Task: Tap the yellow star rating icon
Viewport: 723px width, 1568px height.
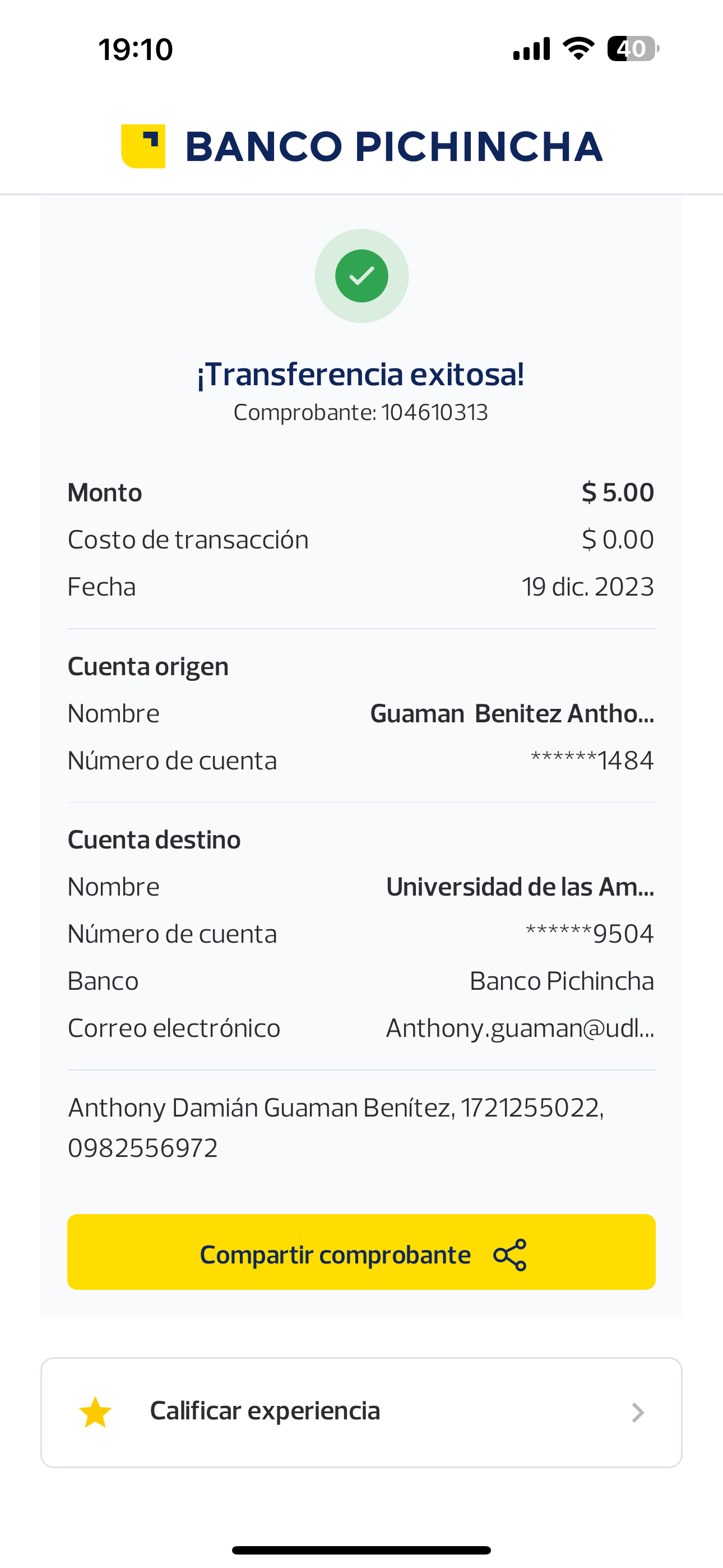Action: [x=95, y=1412]
